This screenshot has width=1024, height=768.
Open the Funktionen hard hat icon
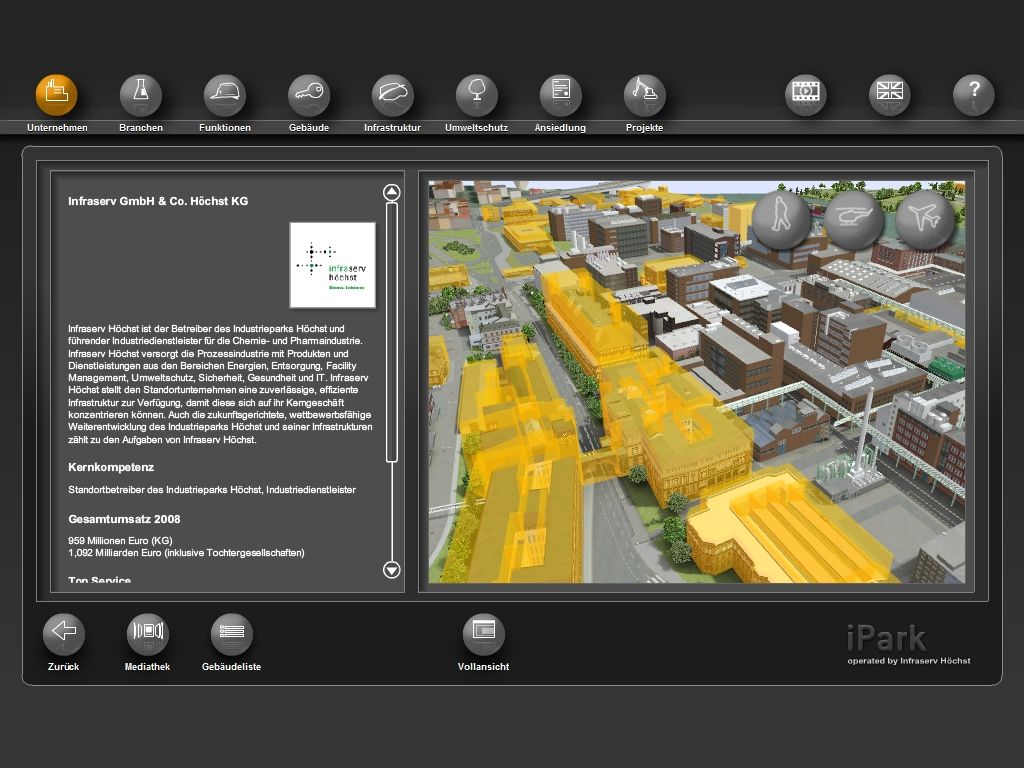pyautogui.click(x=225, y=95)
